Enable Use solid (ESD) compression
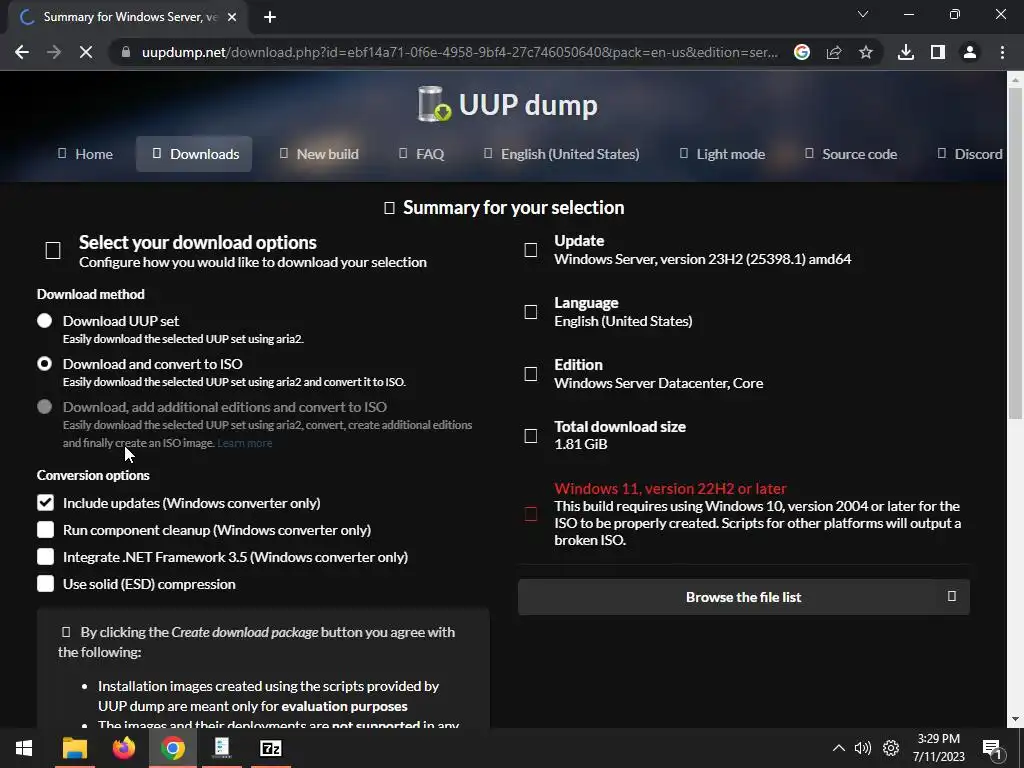1024x768 pixels. coord(45,584)
